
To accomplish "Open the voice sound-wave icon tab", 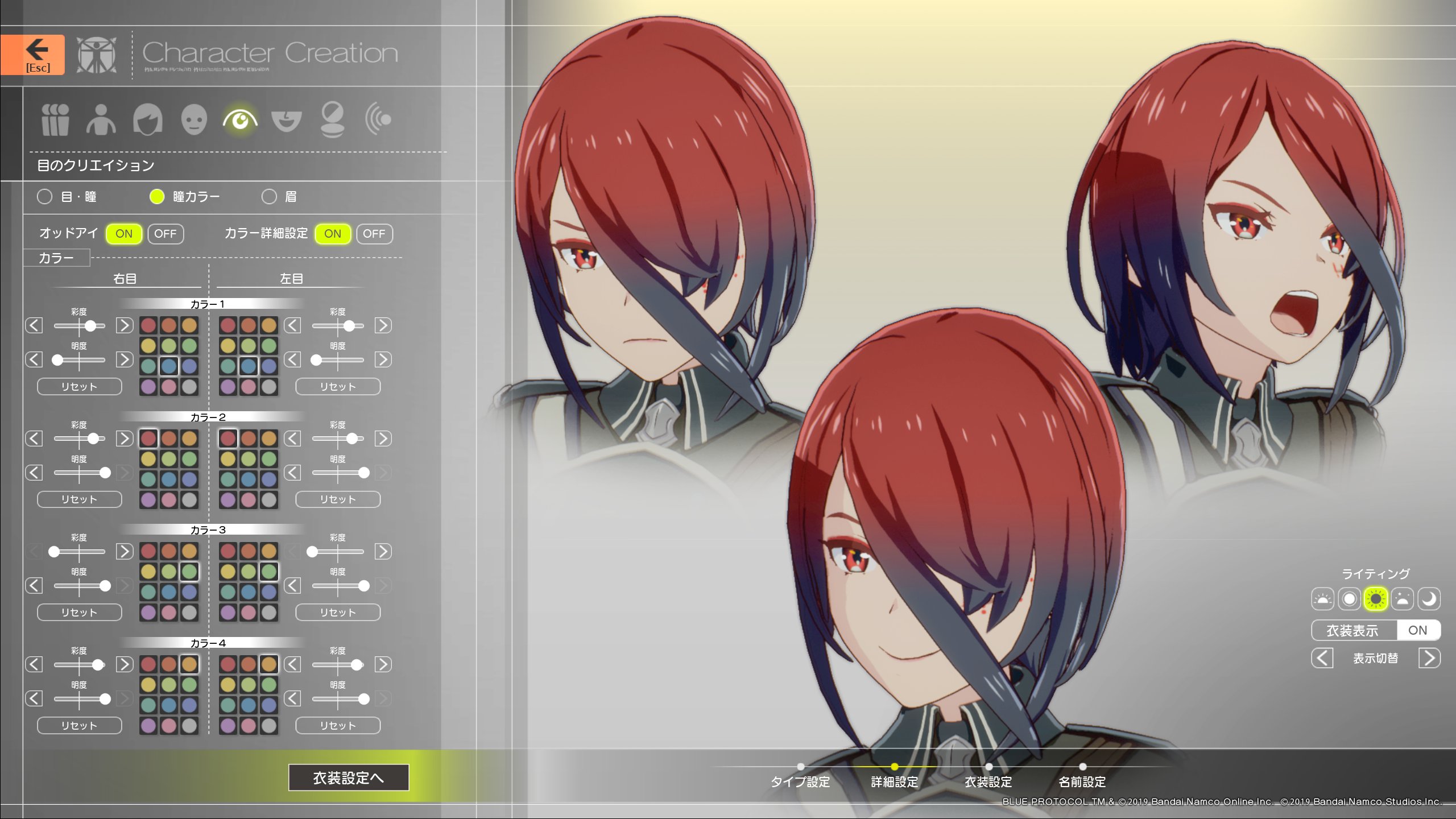I will coord(378,119).
